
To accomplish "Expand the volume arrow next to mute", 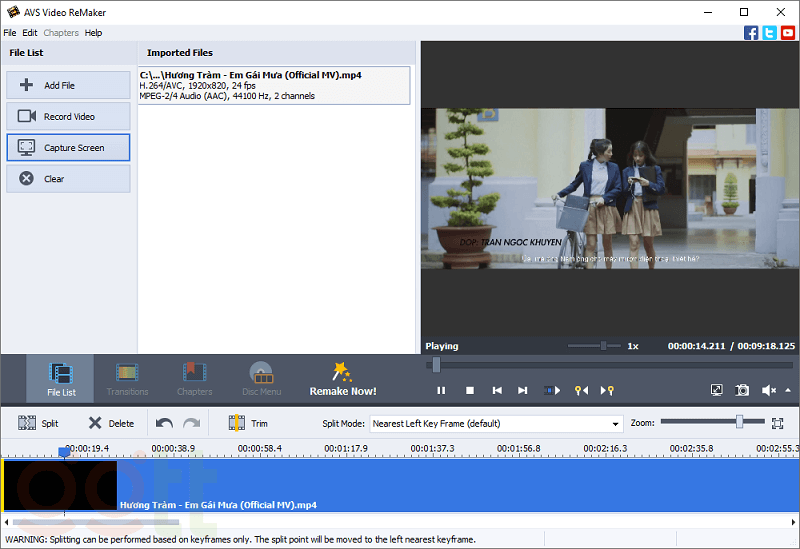I will coord(787,390).
